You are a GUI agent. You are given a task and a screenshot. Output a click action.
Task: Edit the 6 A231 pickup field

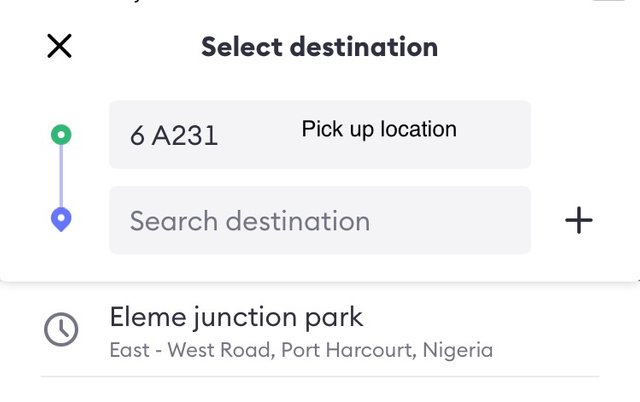pyautogui.click(x=320, y=135)
